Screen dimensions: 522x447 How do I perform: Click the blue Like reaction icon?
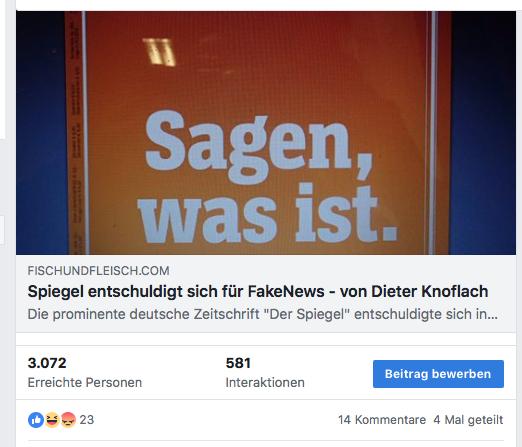point(36,420)
